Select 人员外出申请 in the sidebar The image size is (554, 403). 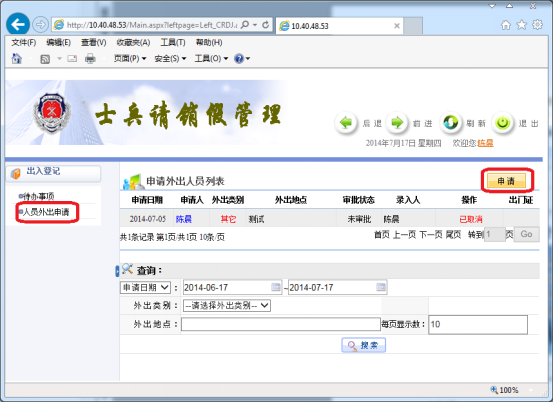pos(46,212)
